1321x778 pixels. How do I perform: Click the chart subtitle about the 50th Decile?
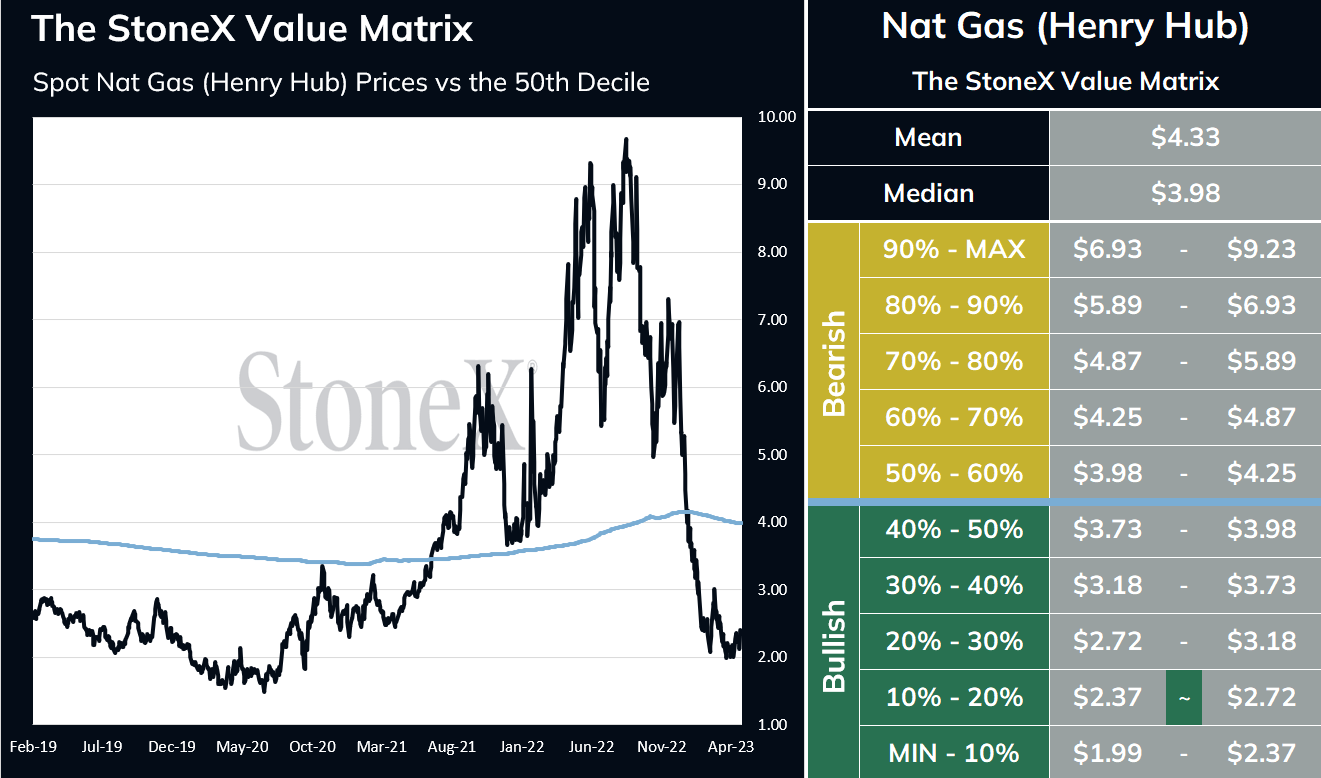tap(341, 82)
